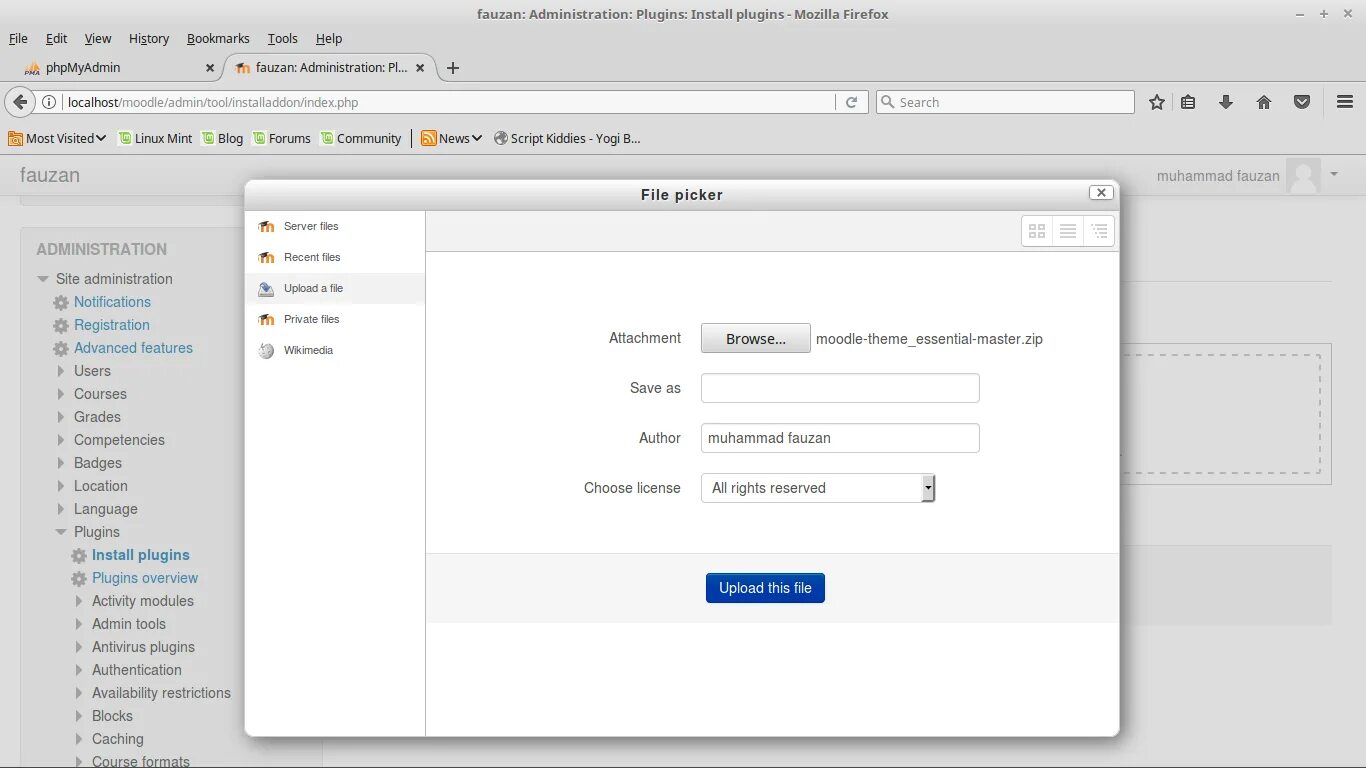The height and width of the screenshot is (768, 1366).
Task: Click the address bar URL
Action: 213,102
